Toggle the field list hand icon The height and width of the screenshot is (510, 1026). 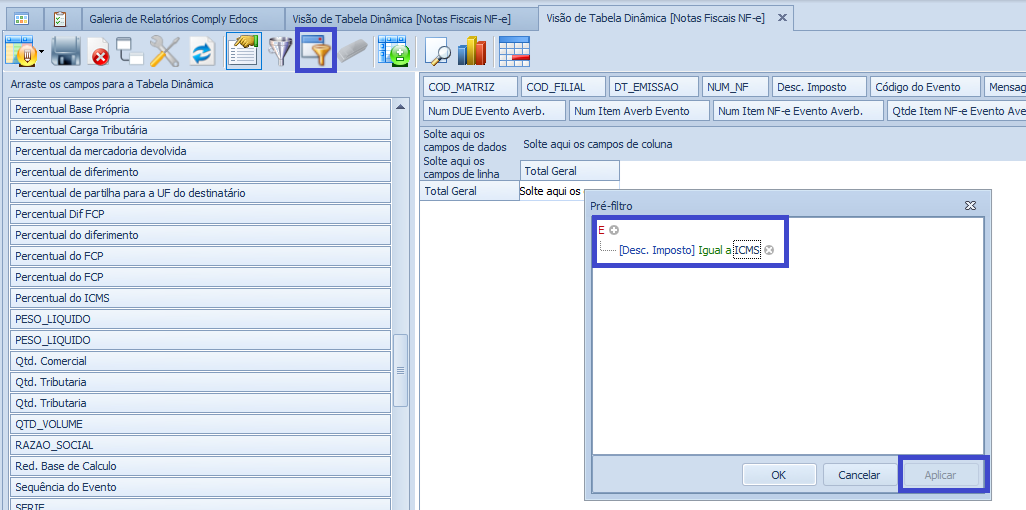tap(244, 51)
